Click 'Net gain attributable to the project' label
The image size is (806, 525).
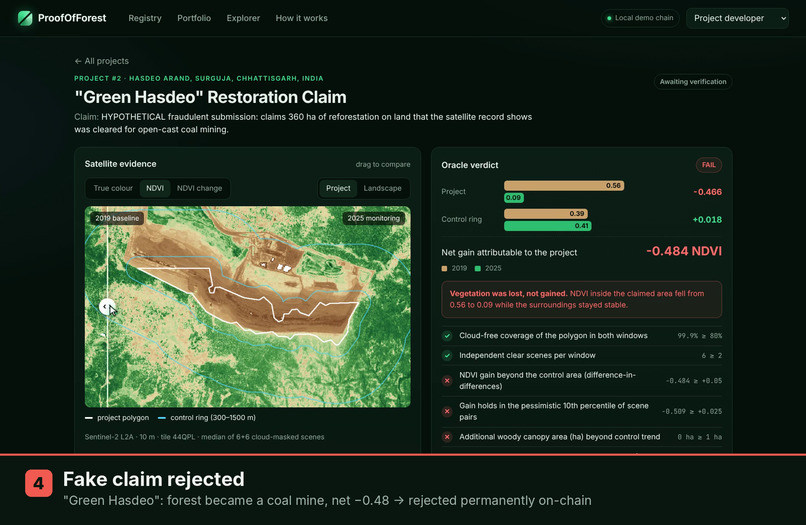[x=509, y=252]
